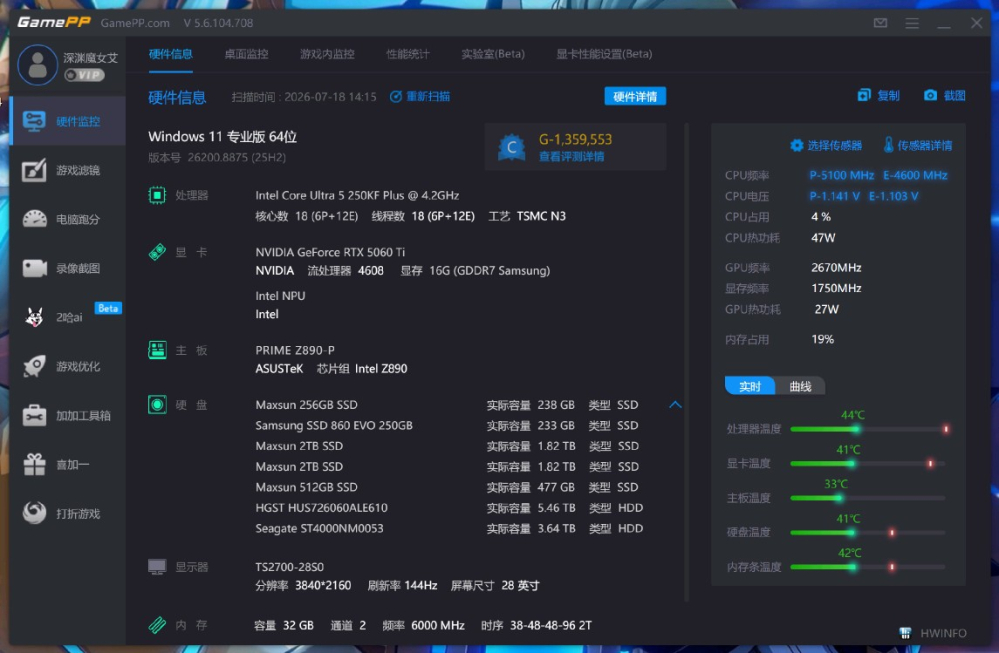
Task: Open the hamburger menu in title bar
Action: [912, 23]
